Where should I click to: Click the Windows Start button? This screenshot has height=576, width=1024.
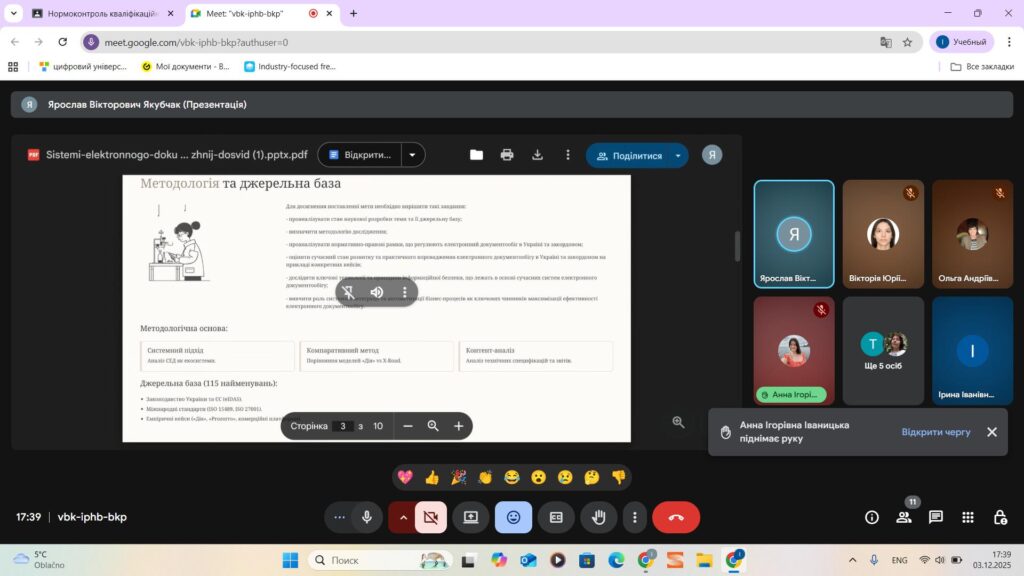click(x=290, y=560)
